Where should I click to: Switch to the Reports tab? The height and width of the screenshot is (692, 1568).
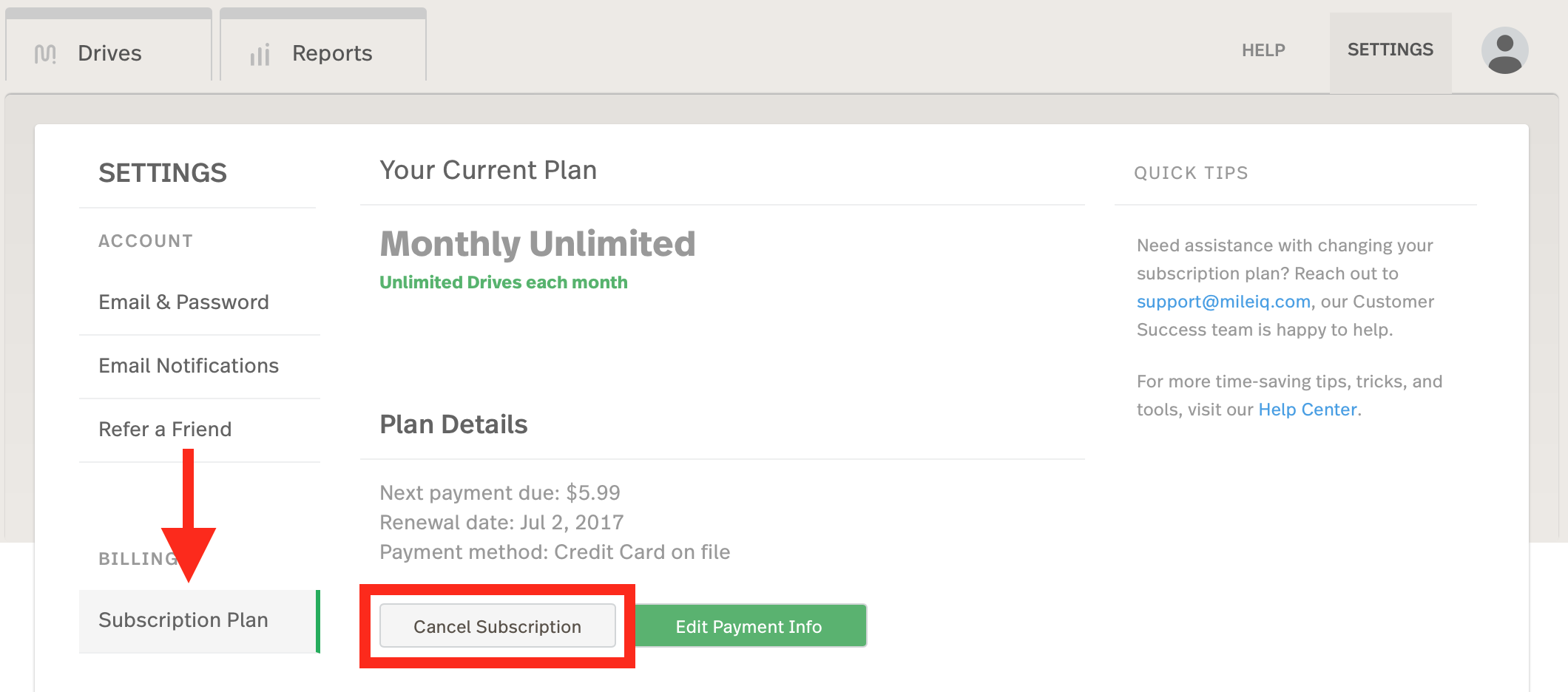point(331,53)
